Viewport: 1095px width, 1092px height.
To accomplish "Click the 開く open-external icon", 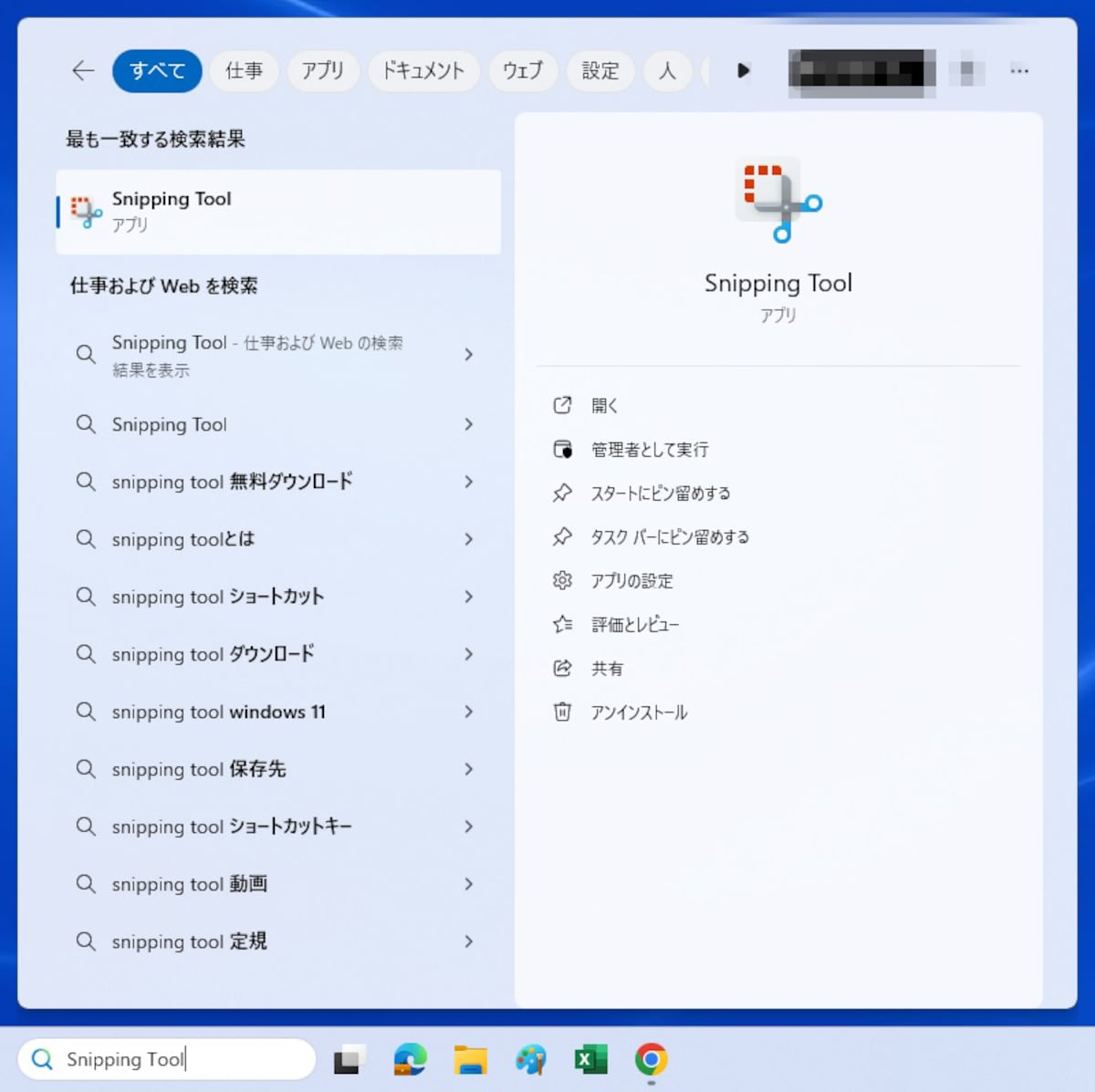I will (562, 405).
